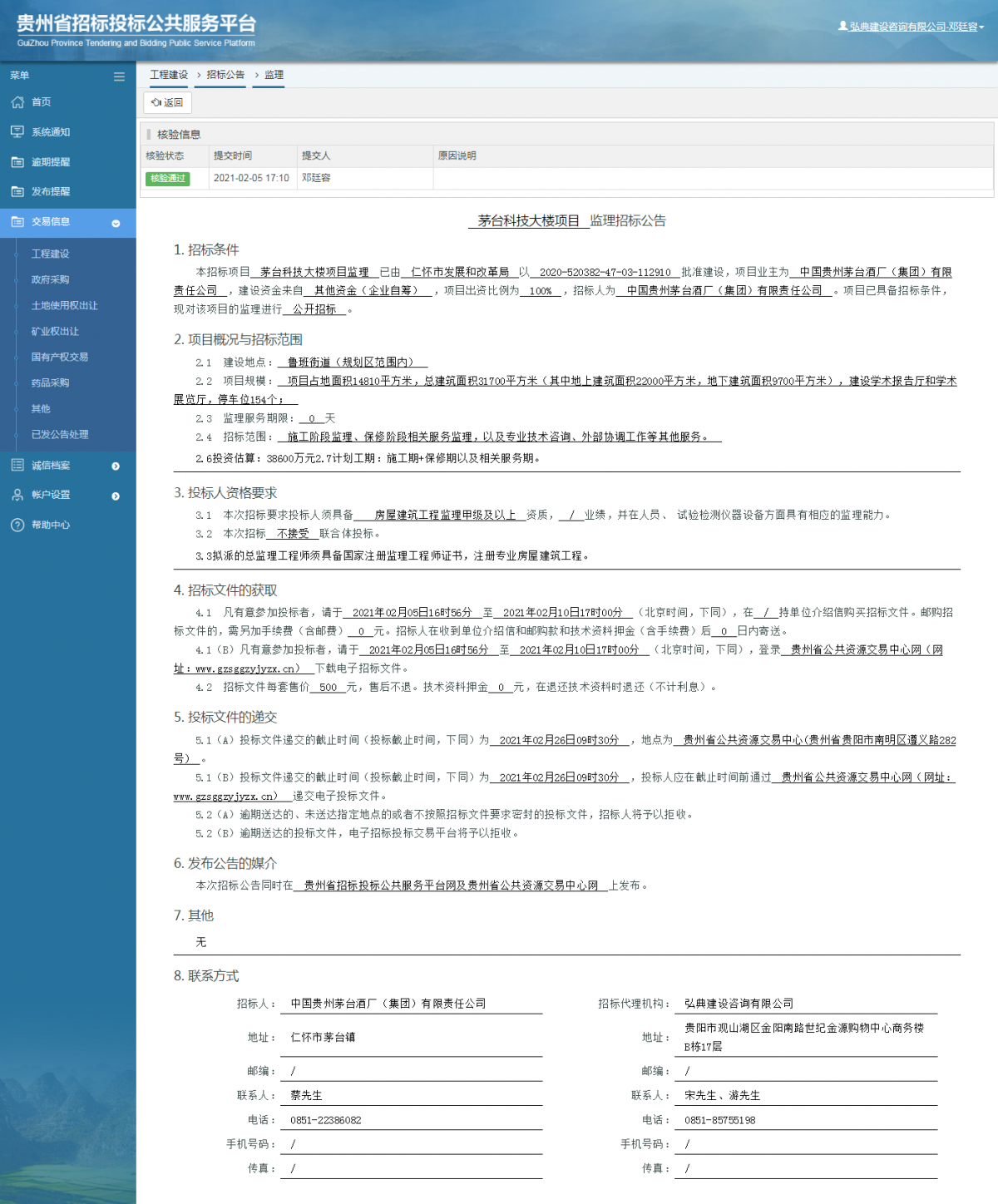998x1204 pixels.
Task: Open 帮助中心 via the question mark icon
Action: (x=18, y=525)
